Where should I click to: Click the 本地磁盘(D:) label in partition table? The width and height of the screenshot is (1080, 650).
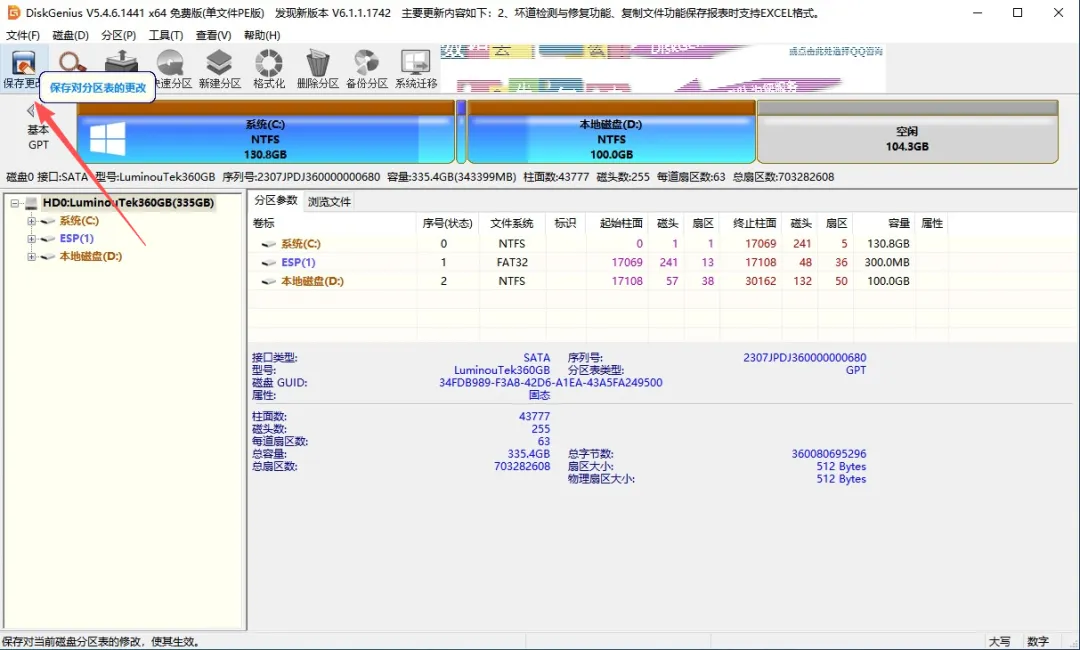[x=312, y=281]
